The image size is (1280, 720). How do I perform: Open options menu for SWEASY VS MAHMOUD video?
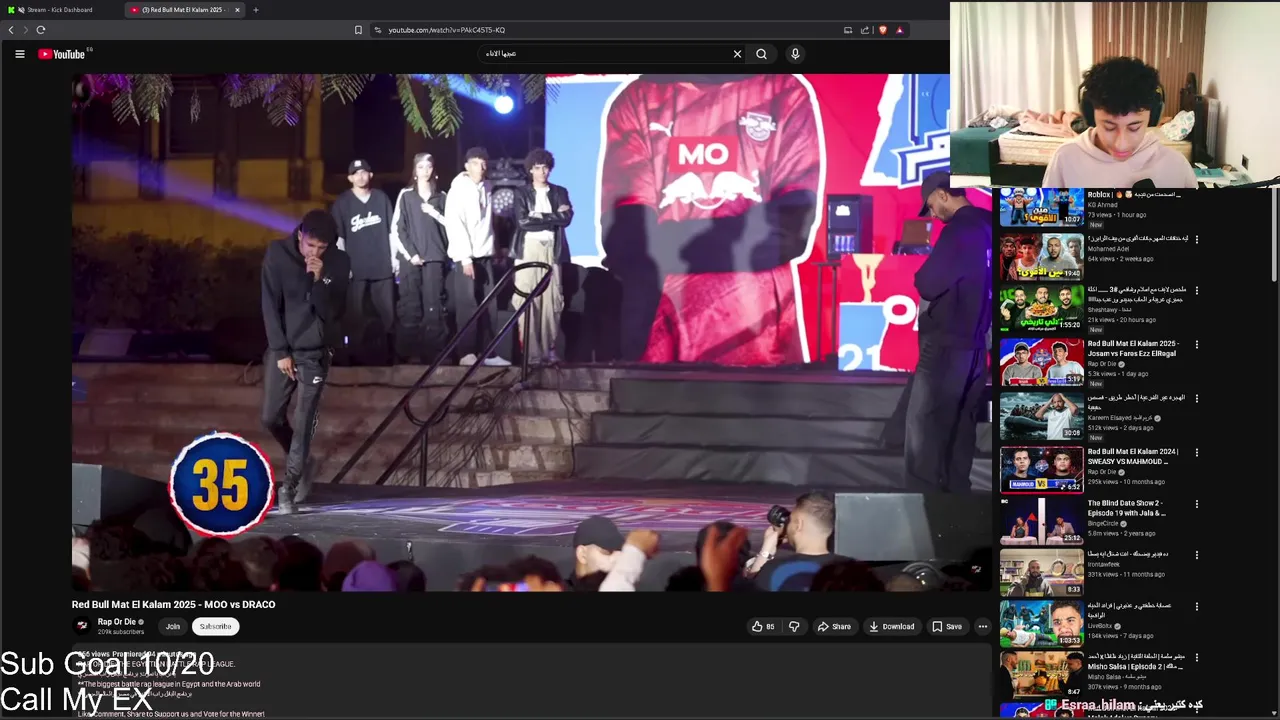1196,452
